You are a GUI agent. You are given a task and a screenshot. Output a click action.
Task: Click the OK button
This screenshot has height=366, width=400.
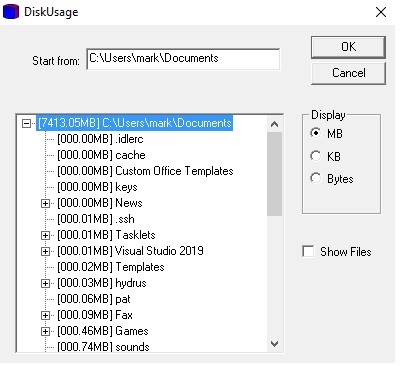pos(348,47)
